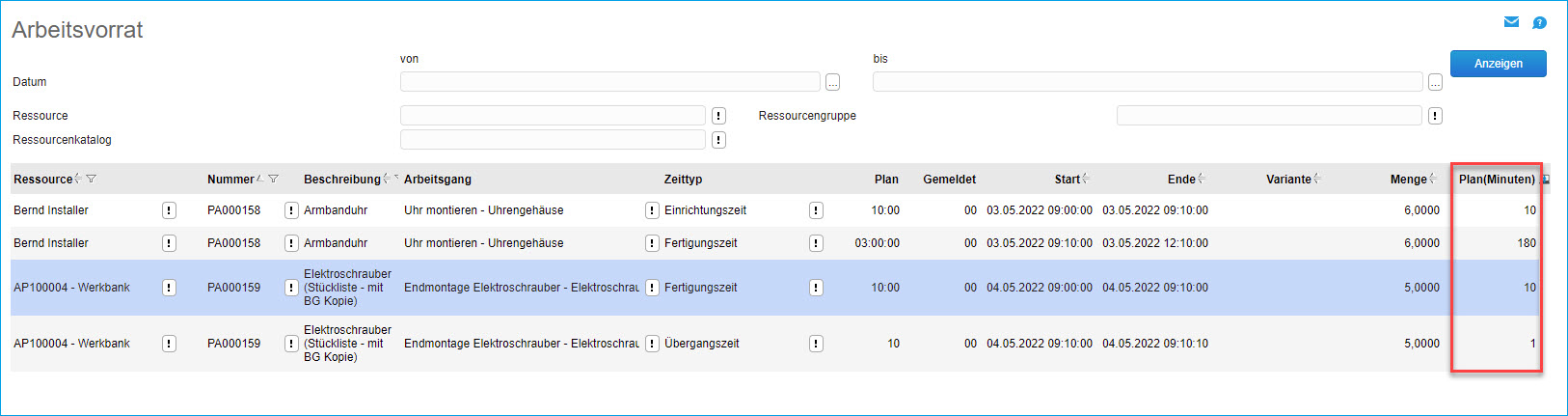Open the help question mark icon
This screenshot has width=1568, height=416.
(1540, 22)
